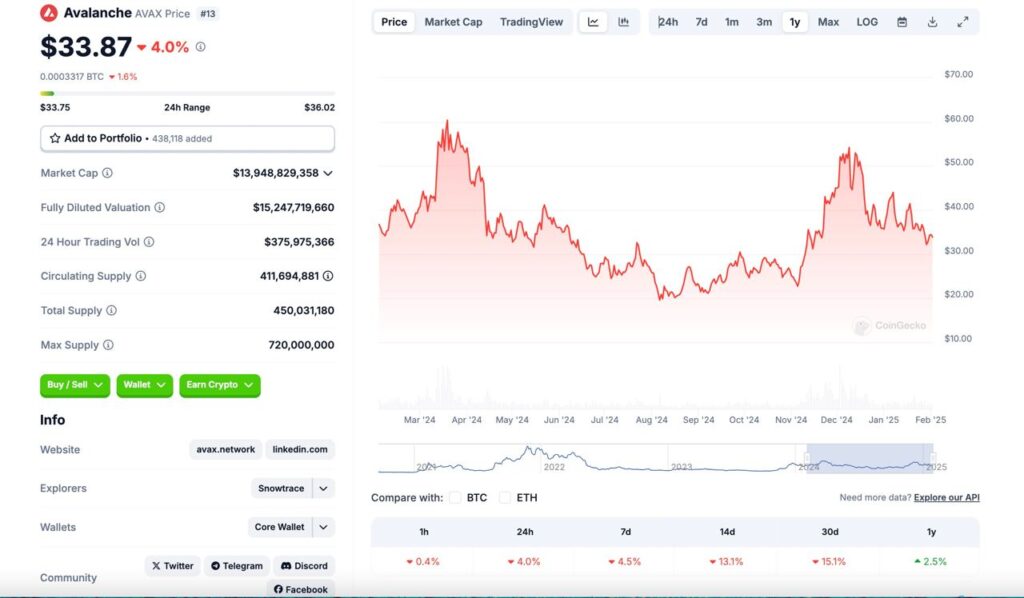Open the 24 Hour Trading Vol info icon
The image size is (1024, 598).
click(149, 242)
